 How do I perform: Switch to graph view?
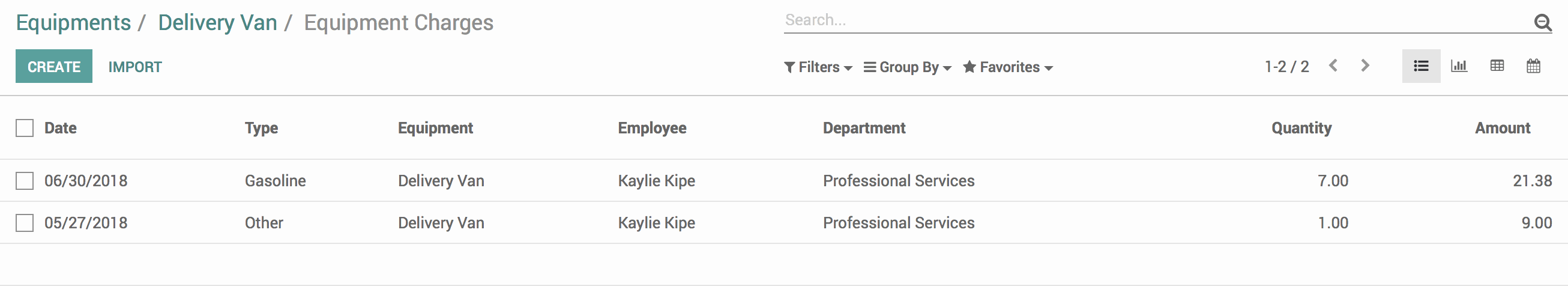1458,66
